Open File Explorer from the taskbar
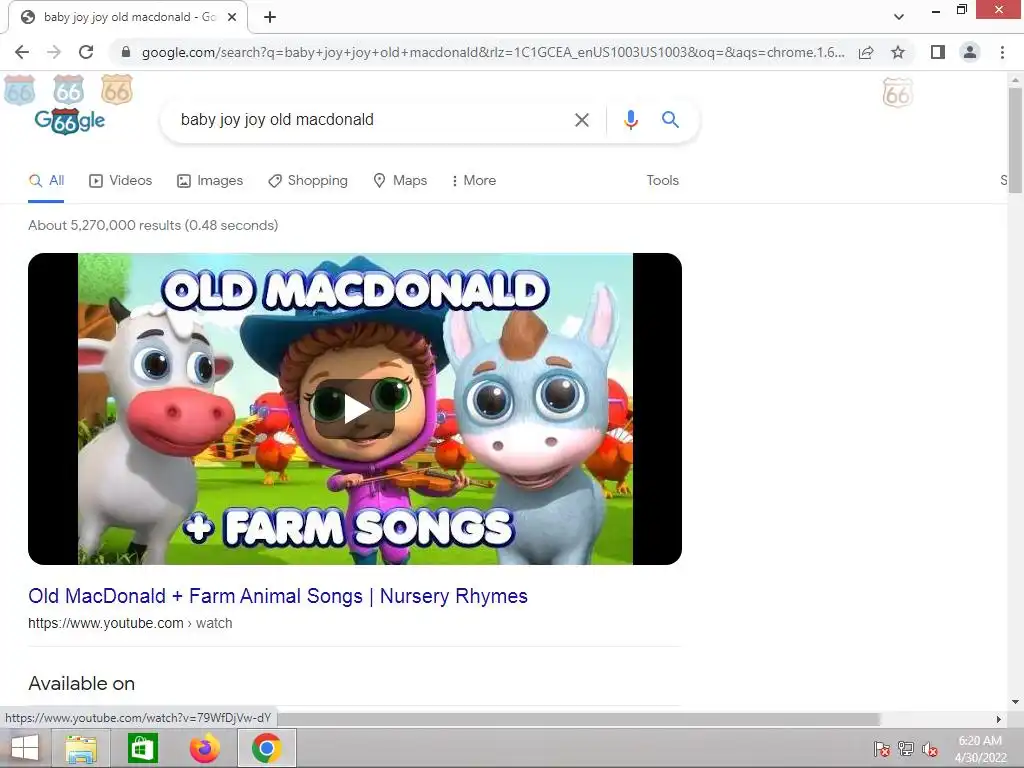The image size is (1024, 768). tap(81, 748)
